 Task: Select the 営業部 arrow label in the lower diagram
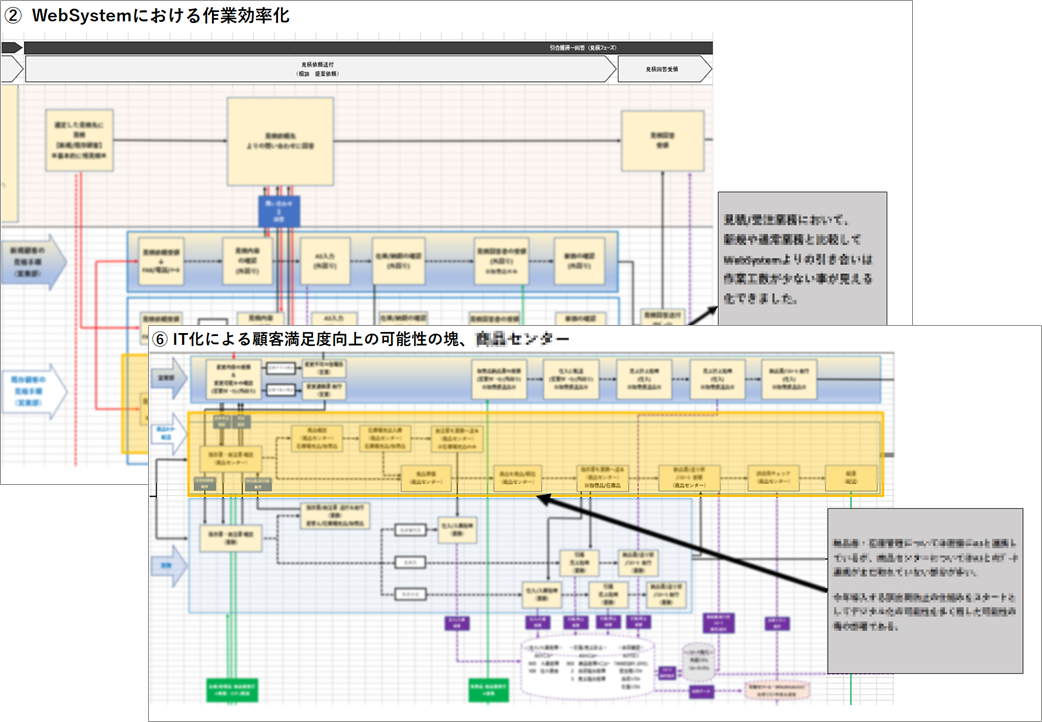(169, 380)
